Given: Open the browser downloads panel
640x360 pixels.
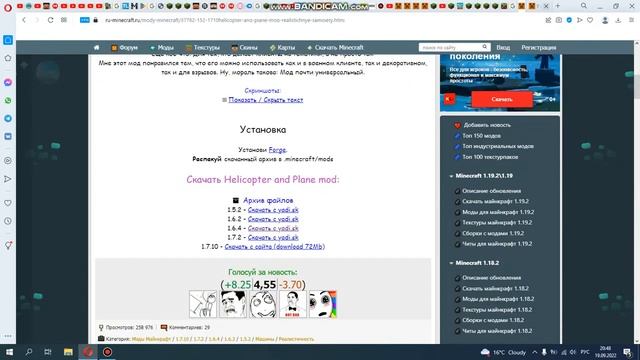Looking at the screenshot, I should tap(618, 20).
